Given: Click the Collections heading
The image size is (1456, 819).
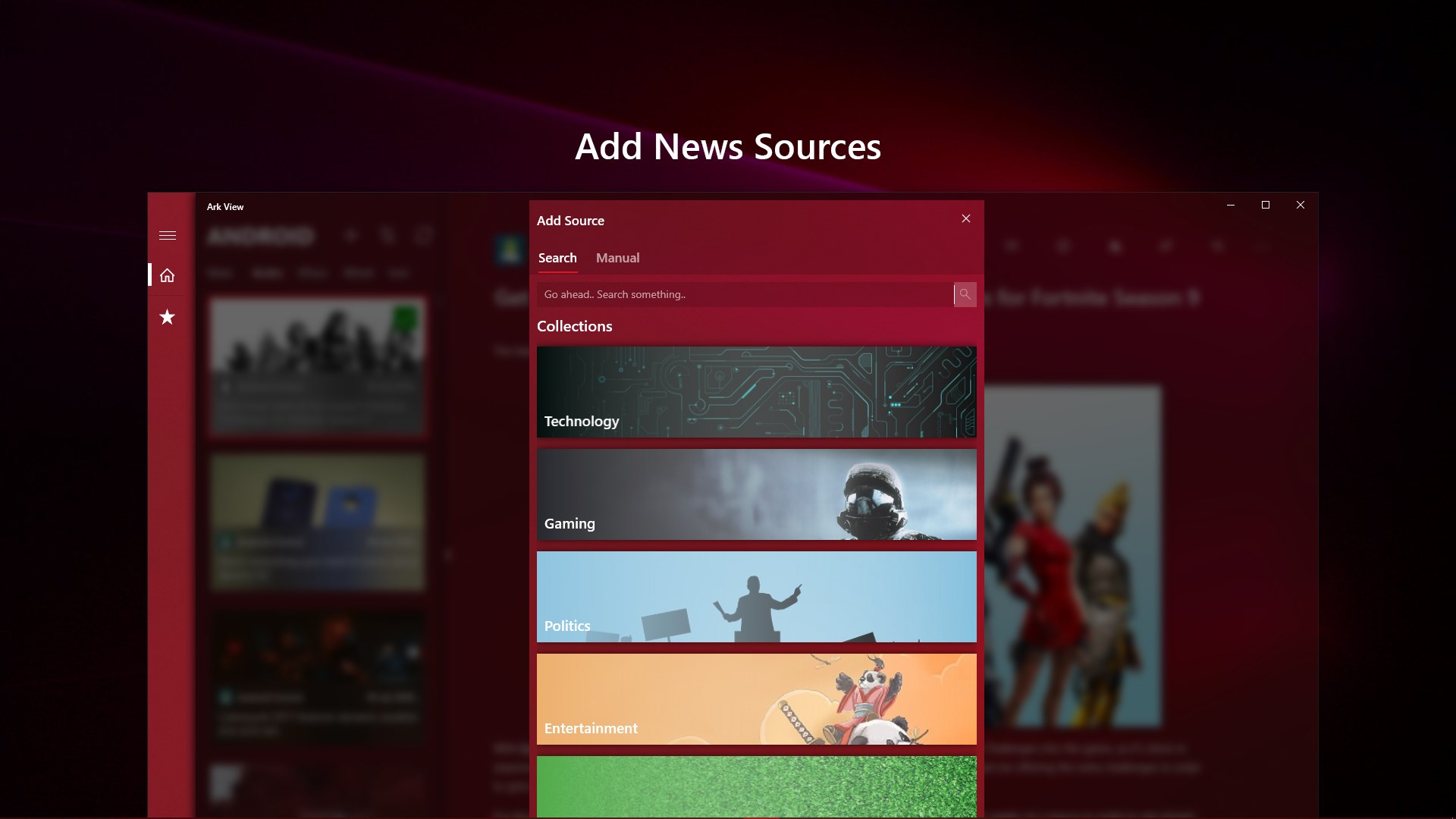Looking at the screenshot, I should [x=575, y=326].
